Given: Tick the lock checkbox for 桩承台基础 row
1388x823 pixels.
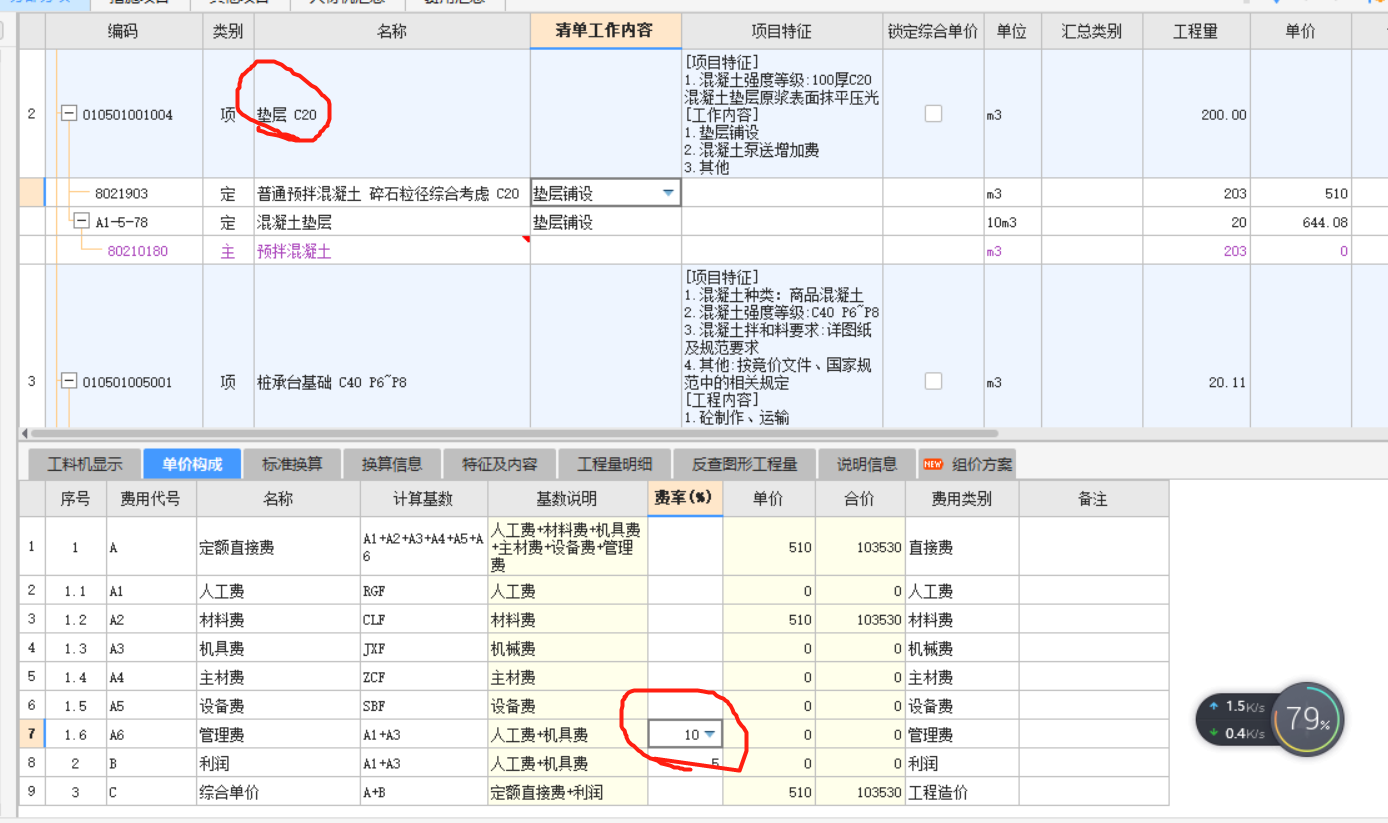Looking at the screenshot, I should tap(933, 381).
